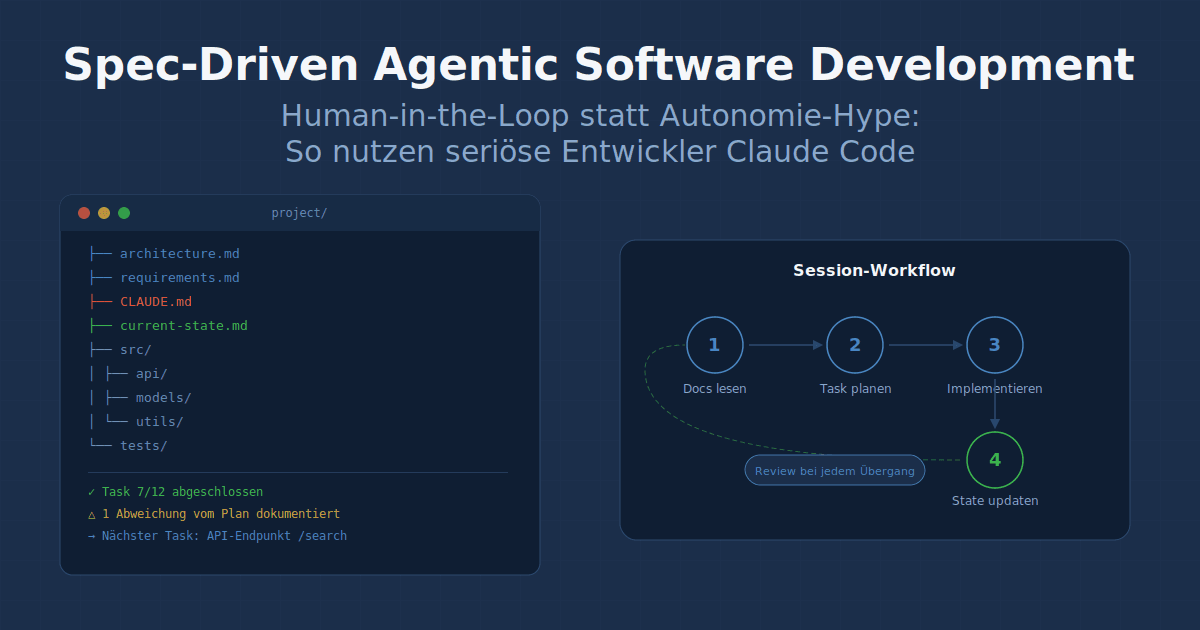Click the 'Implementieren' label
This screenshot has height=630, width=1200.
[x=995, y=389]
